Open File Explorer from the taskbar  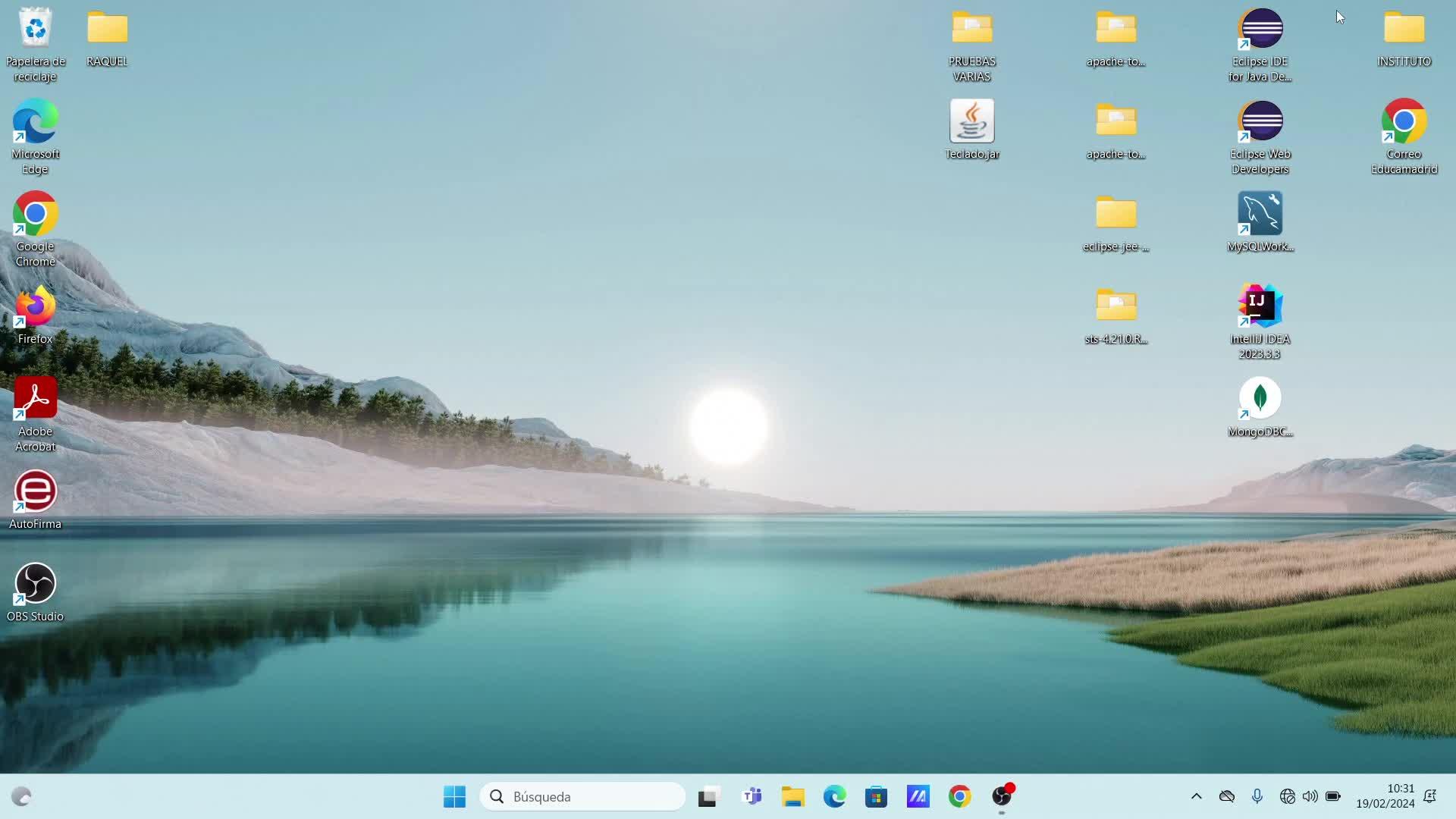point(792,796)
